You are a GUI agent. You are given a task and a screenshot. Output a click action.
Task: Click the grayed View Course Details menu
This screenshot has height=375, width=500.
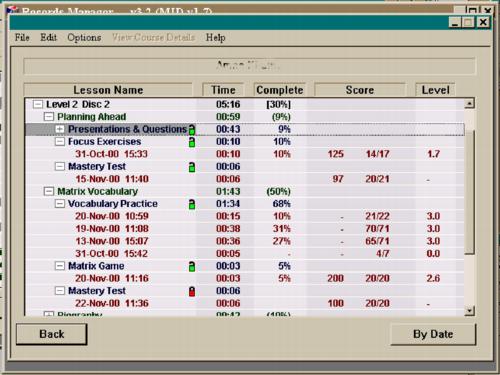[153, 37]
